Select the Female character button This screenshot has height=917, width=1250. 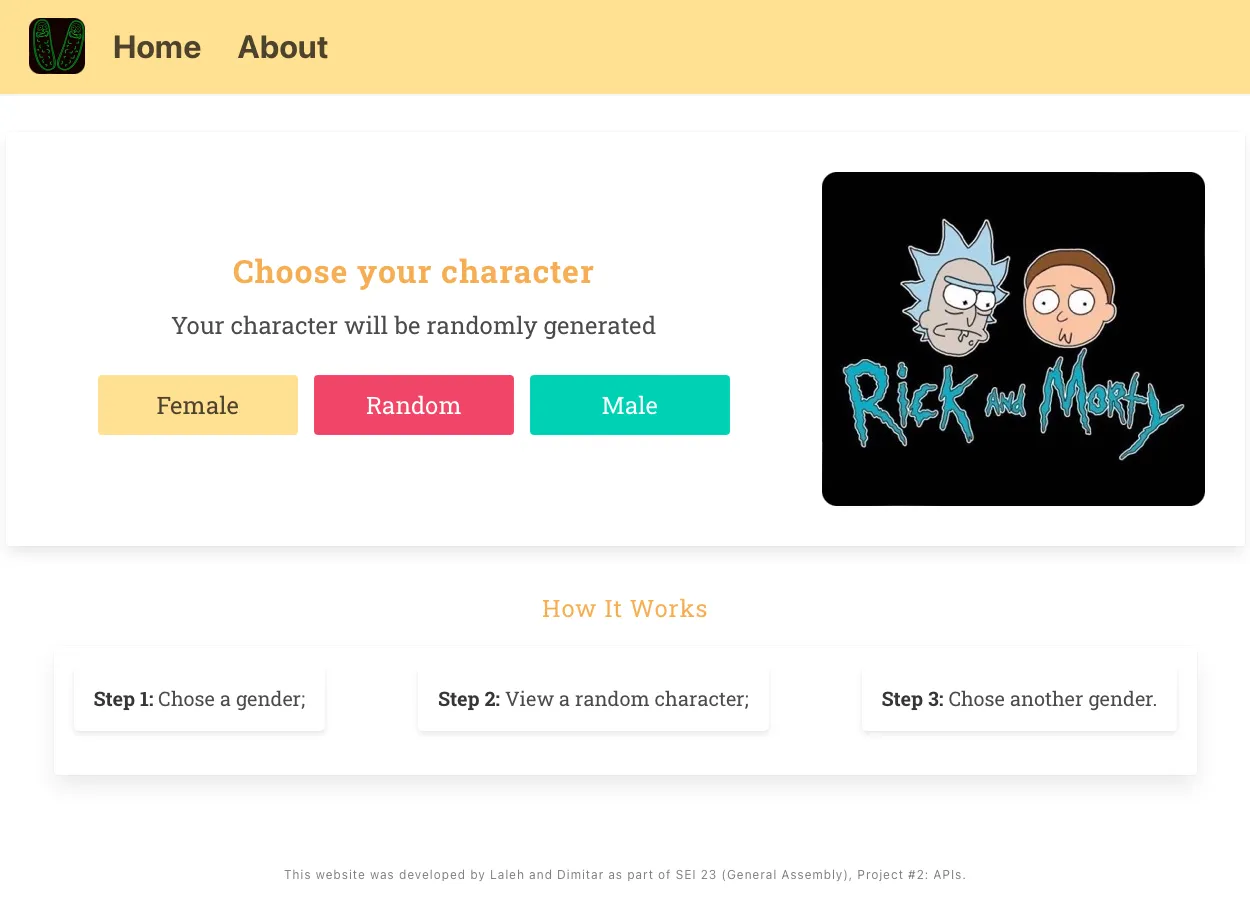(x=197, y=405)
